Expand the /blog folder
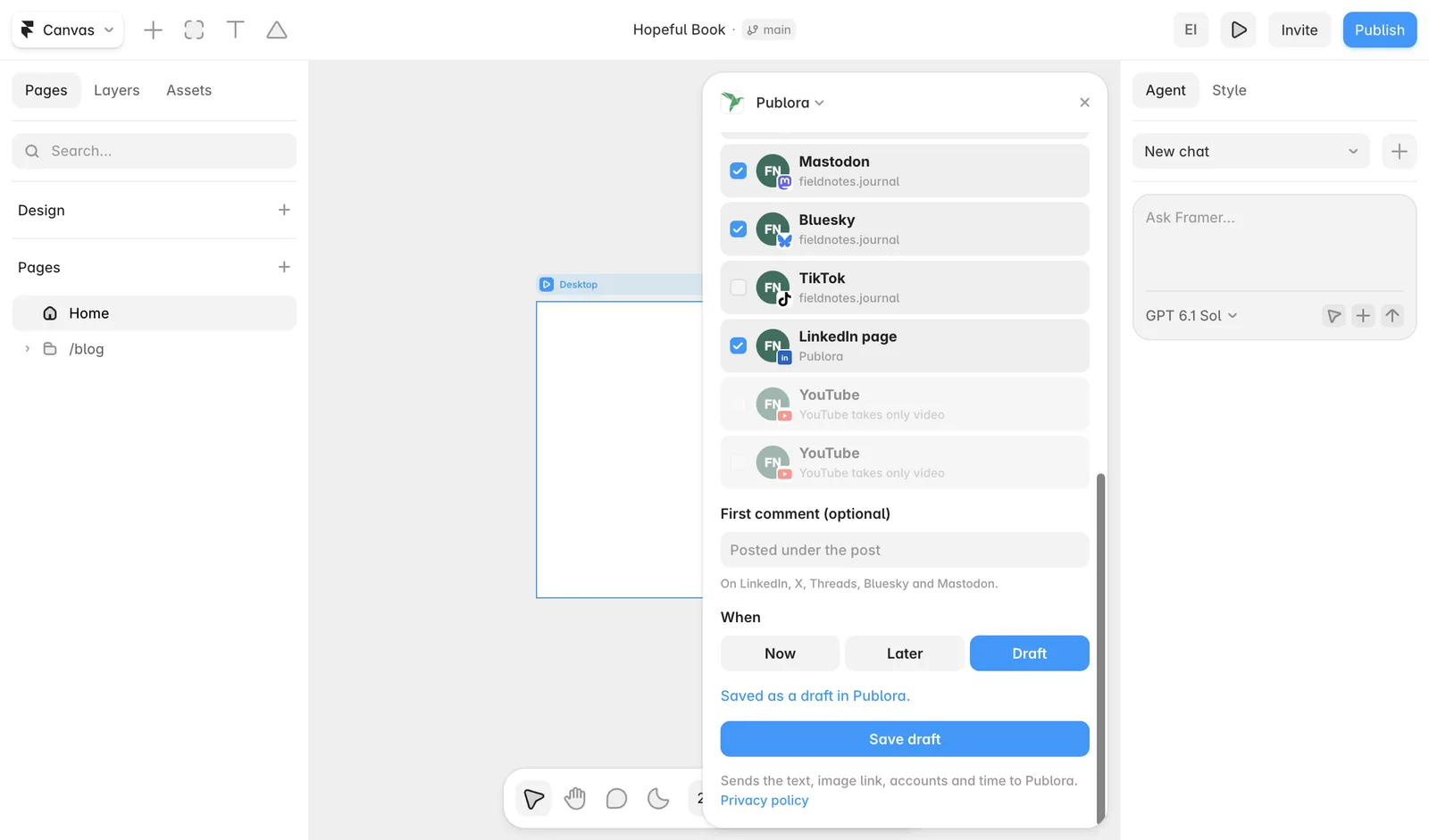Image resolution: width=1429 pixels, height=840 pixels. 27,349
